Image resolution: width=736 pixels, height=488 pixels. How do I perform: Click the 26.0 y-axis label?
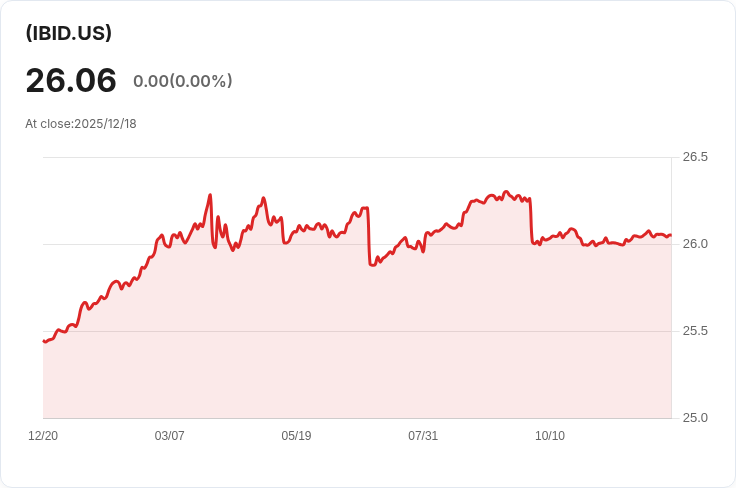coord(695,244)
